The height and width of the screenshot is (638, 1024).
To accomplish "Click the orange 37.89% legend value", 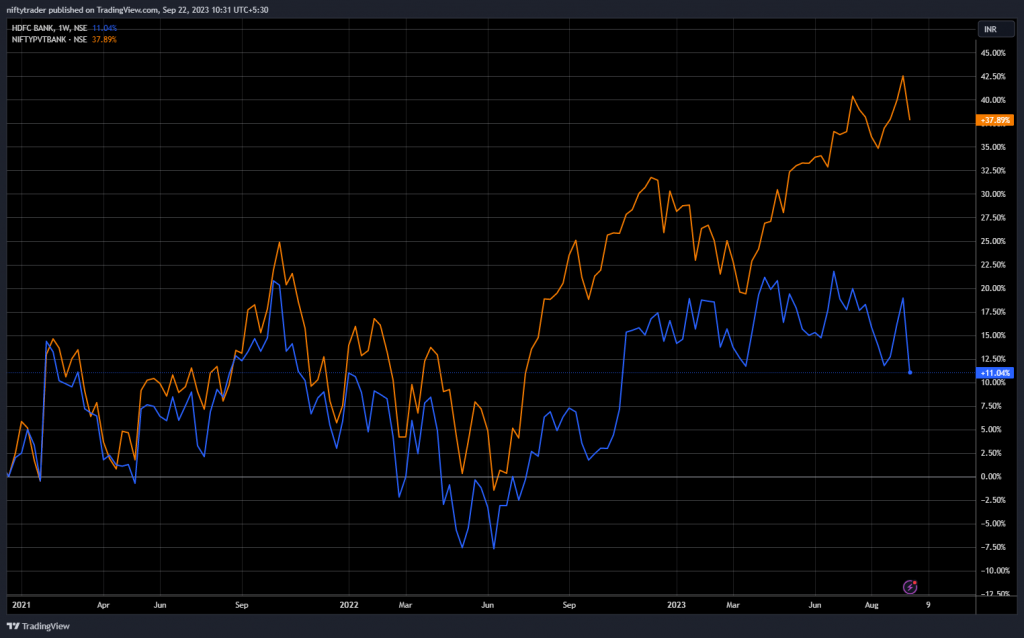I will 104,40.
